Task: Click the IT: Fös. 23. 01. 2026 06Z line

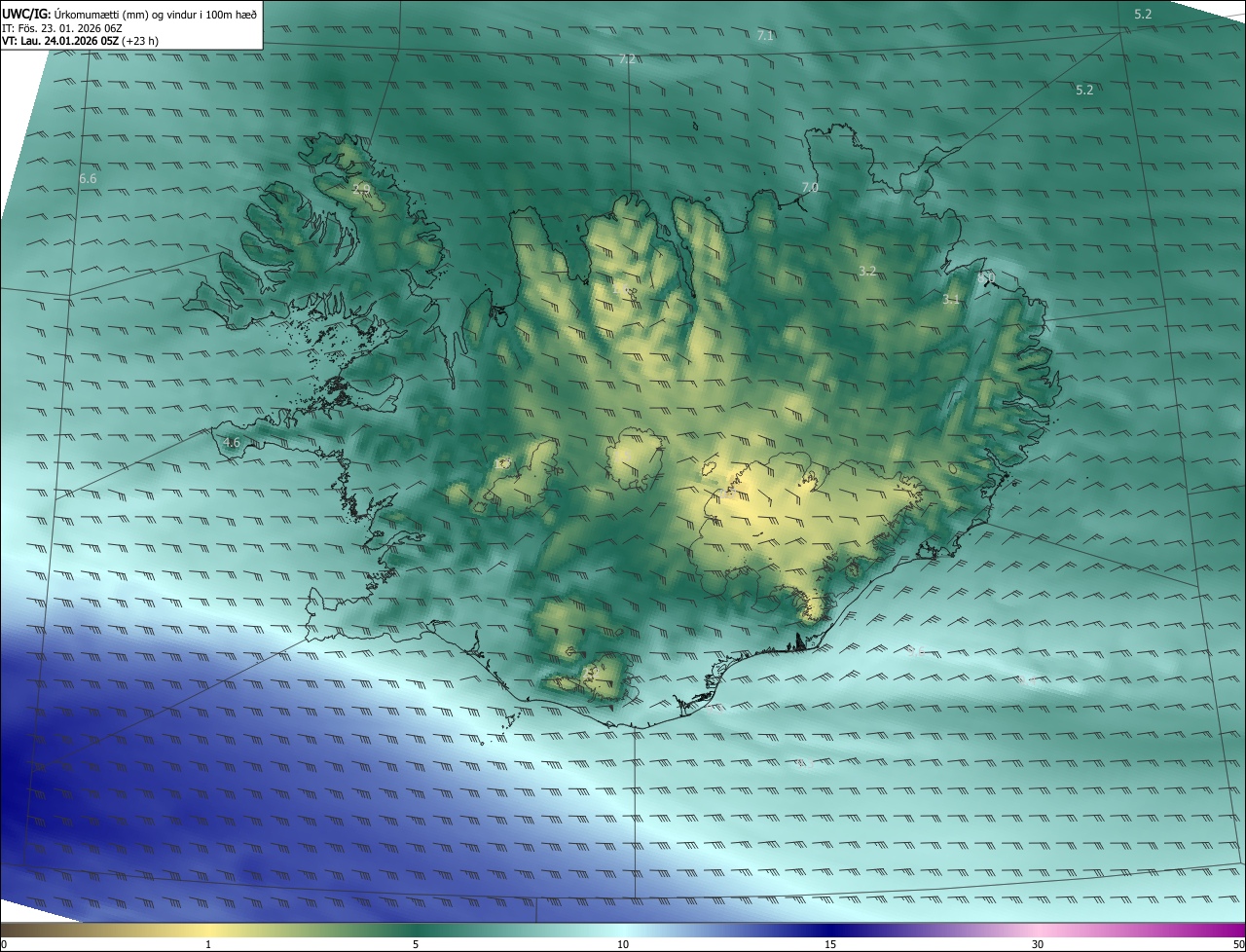Action: (x=62, y=28)
